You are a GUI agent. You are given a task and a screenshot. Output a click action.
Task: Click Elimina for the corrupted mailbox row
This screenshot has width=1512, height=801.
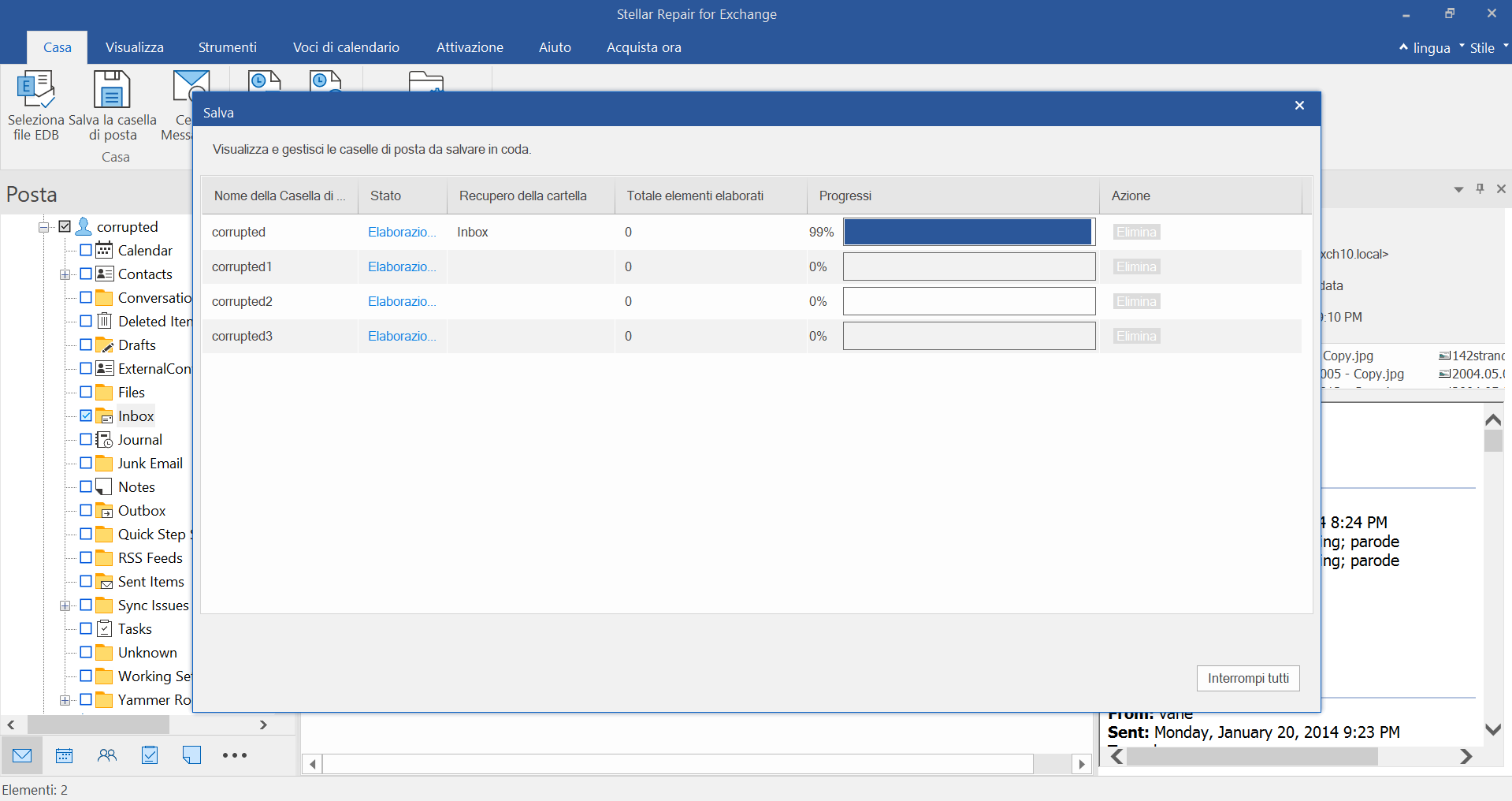tap(1136, 232)
